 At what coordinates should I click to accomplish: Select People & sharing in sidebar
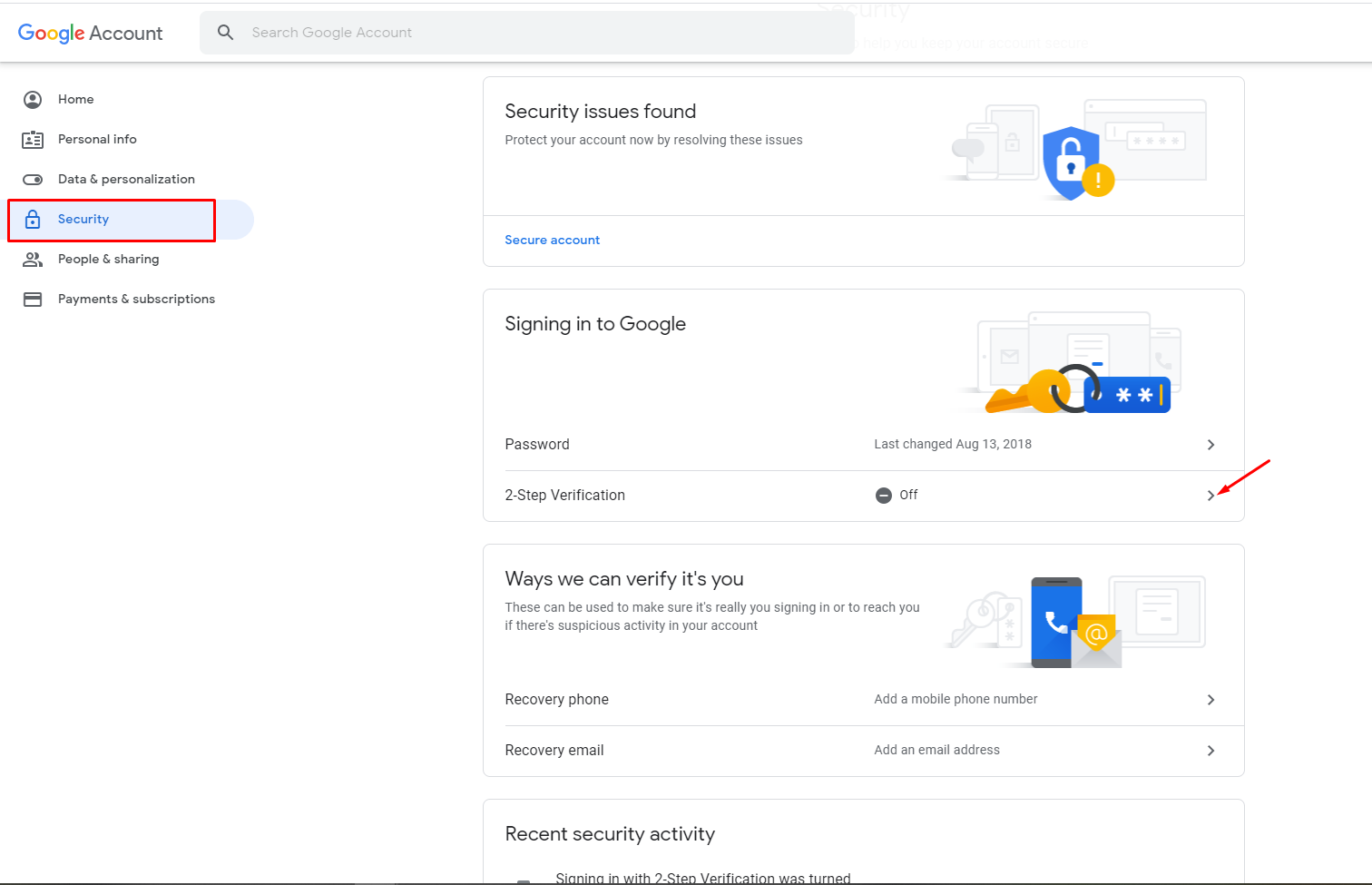pos(108,260)
